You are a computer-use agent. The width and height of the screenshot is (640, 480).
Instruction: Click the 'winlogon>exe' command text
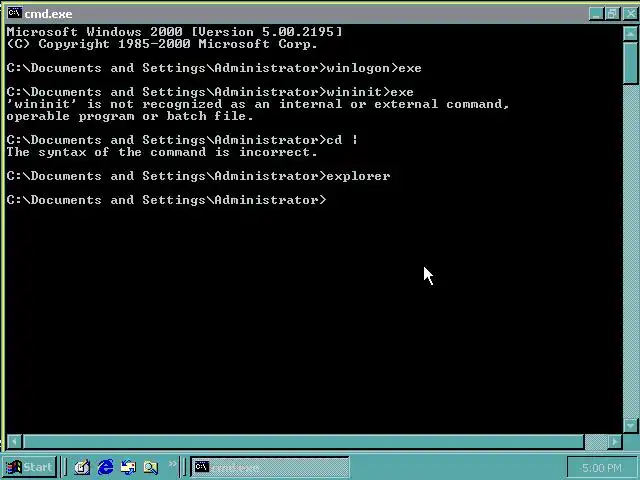(x=374, y=68)
